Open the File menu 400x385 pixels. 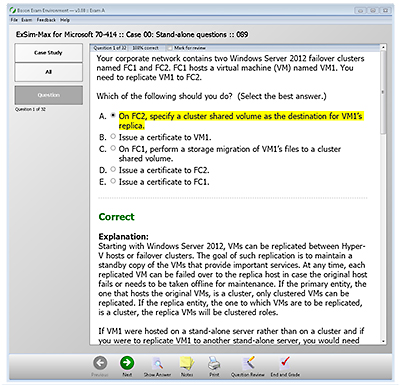point(14,20)
